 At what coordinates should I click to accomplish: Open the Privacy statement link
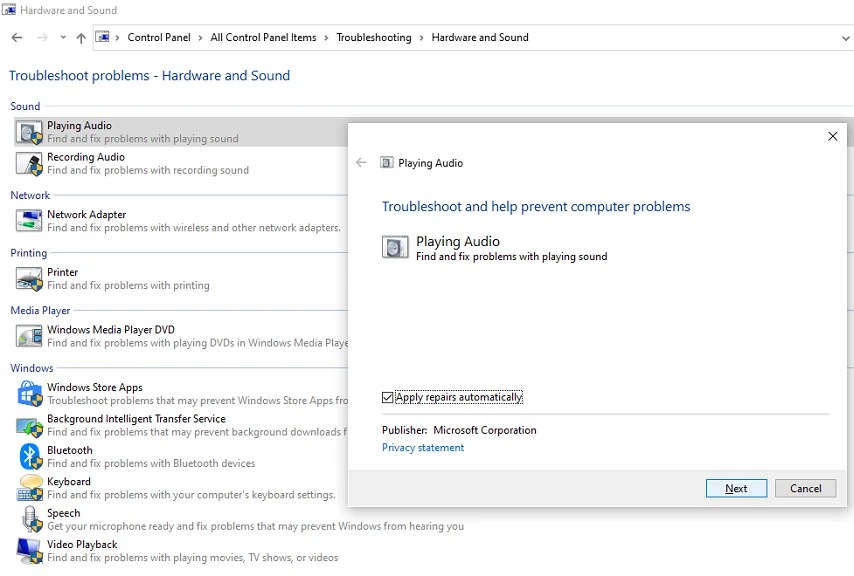422,447
